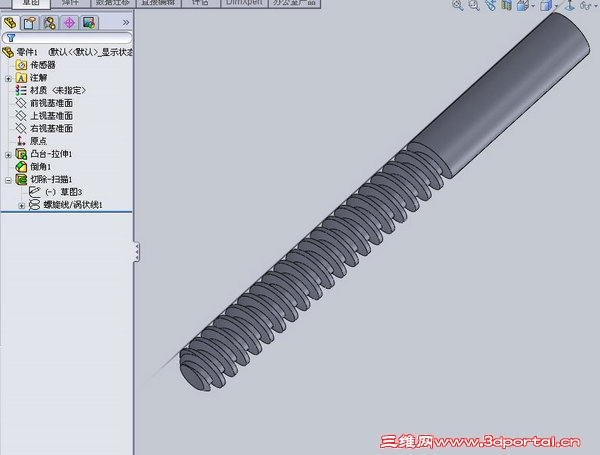Viewport: 600px width, 455px height.
Task: Expand the 螺旋线/涡状线1 node
Action: coord(22,205)
